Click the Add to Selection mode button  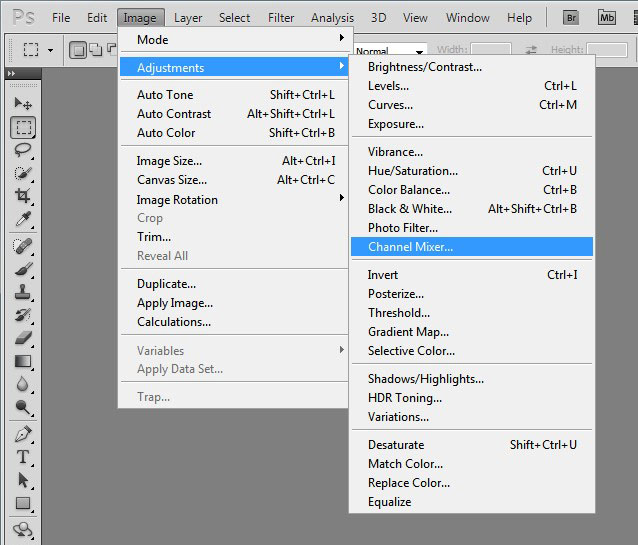96,50
